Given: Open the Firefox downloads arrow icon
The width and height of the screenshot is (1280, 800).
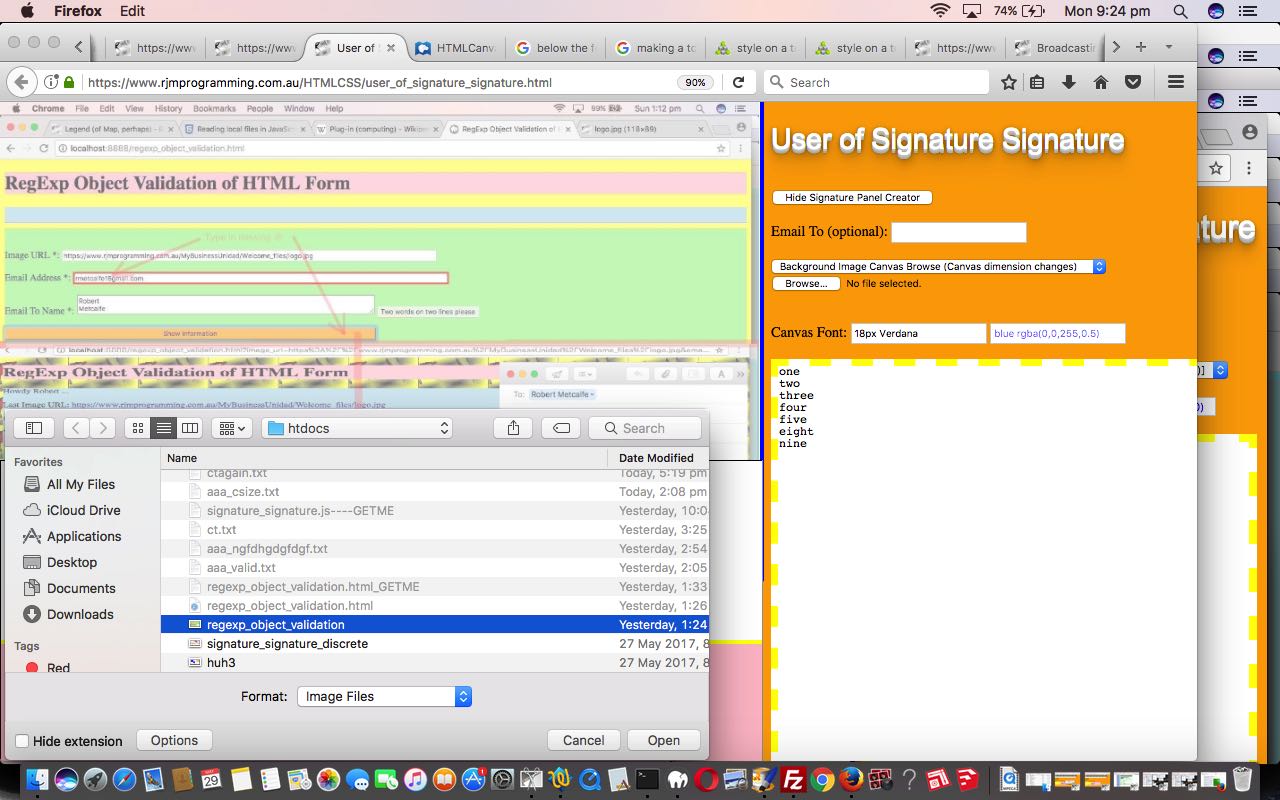Looking at the screenshot, I should (1069, 82).
